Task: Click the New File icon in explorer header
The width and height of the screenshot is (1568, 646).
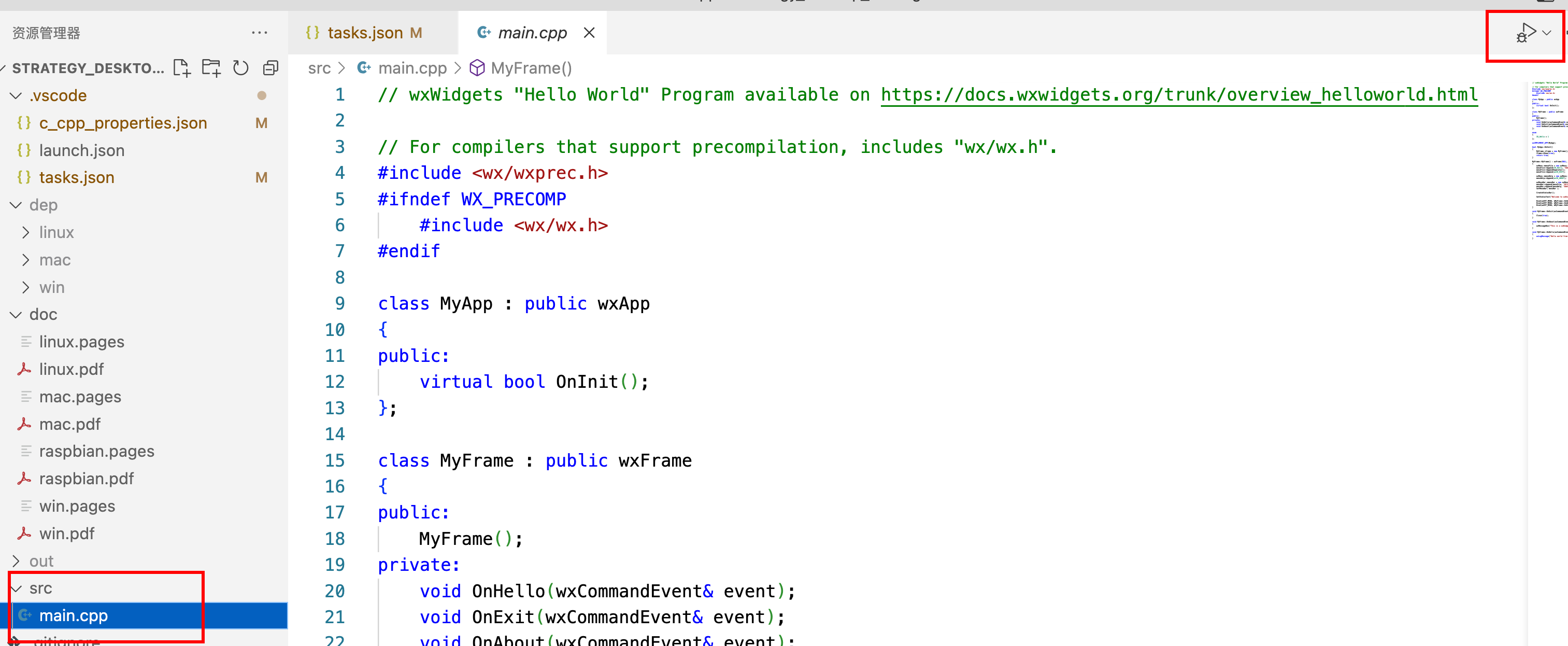Action: (x=181, y=67)
